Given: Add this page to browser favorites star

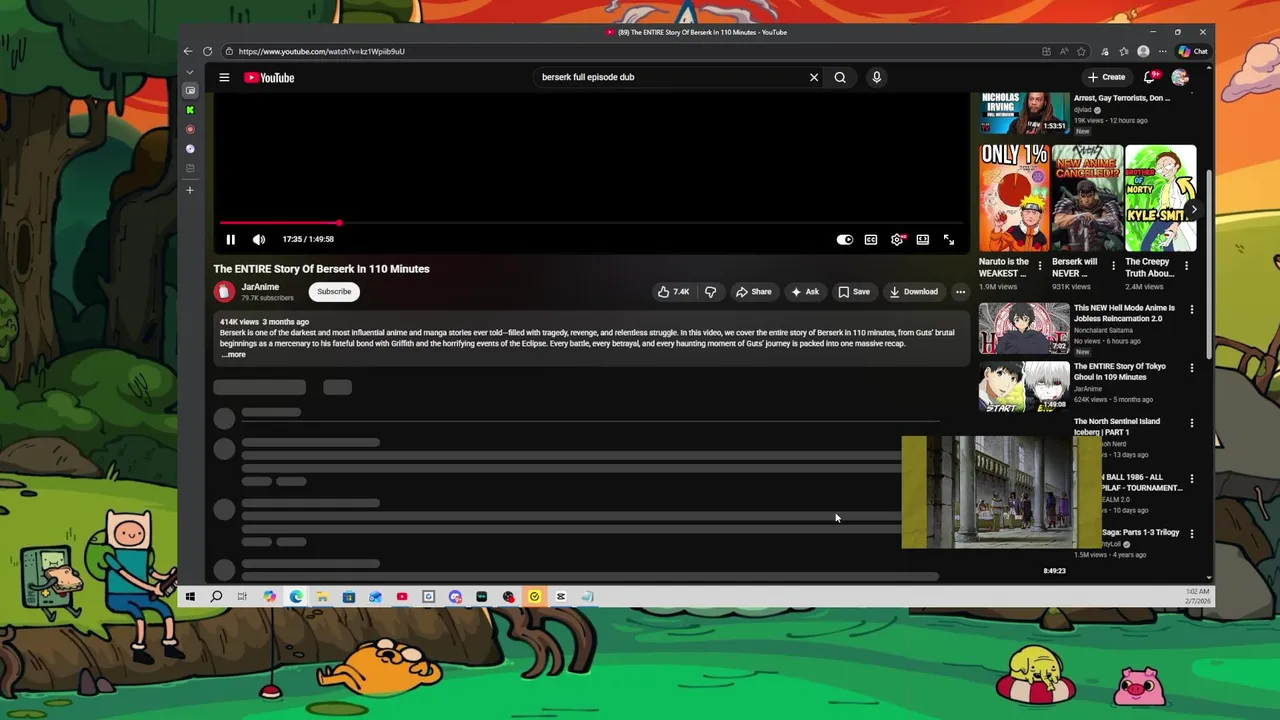Looking at the screenshot, I should coord(1081,51).
